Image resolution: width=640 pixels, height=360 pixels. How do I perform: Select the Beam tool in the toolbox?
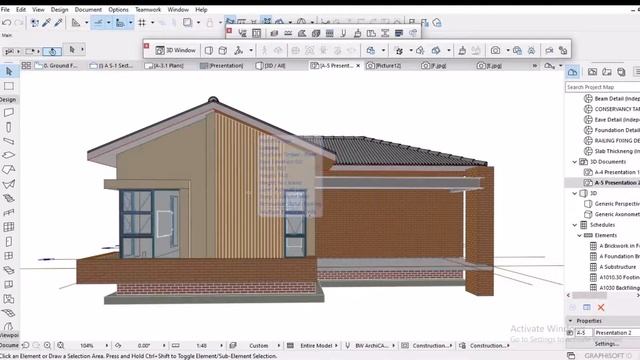point(9,141)
